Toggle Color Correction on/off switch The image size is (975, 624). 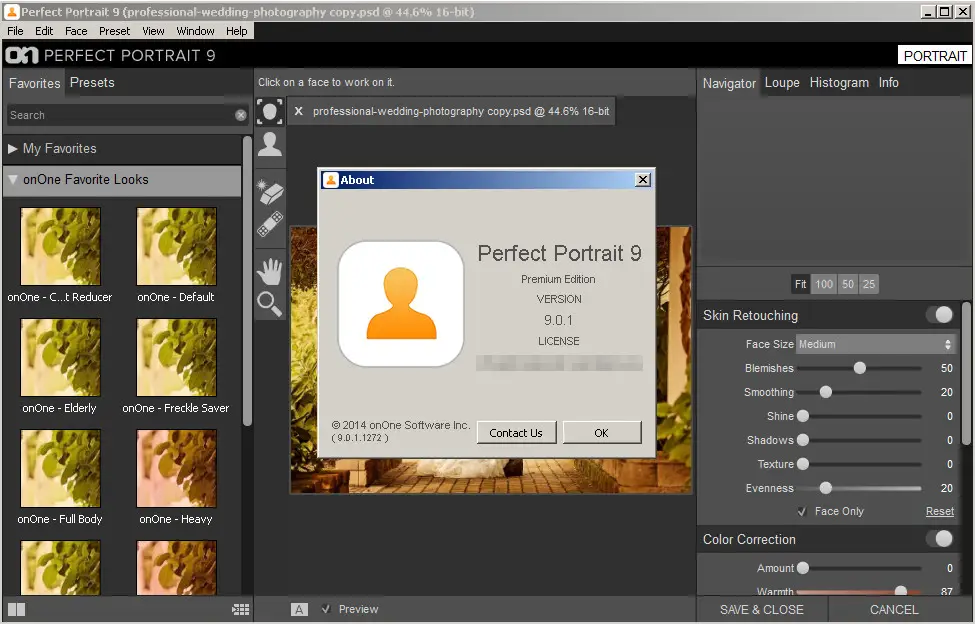pyautogui.click(x=940, y=539)
